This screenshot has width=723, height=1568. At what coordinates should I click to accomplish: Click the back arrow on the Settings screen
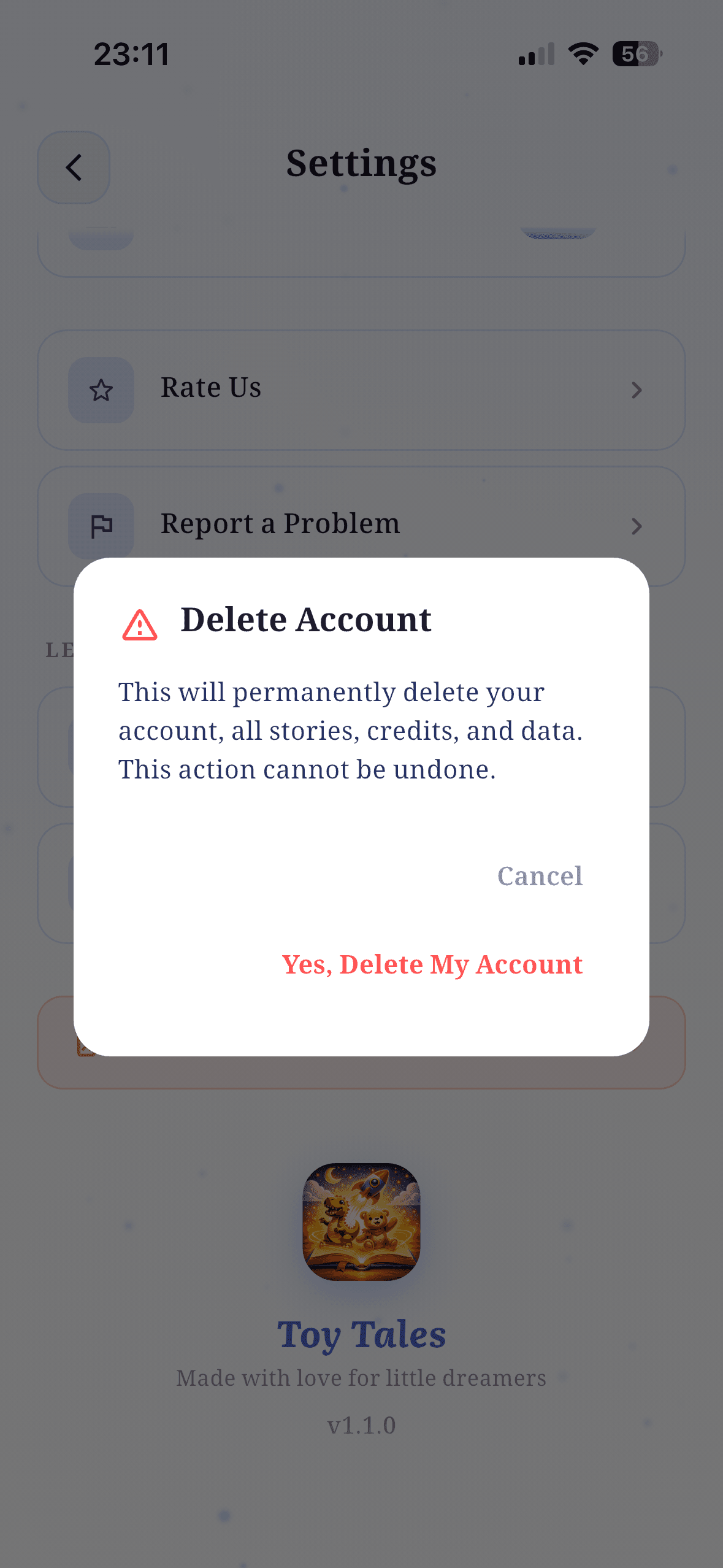tap(74, 167)
